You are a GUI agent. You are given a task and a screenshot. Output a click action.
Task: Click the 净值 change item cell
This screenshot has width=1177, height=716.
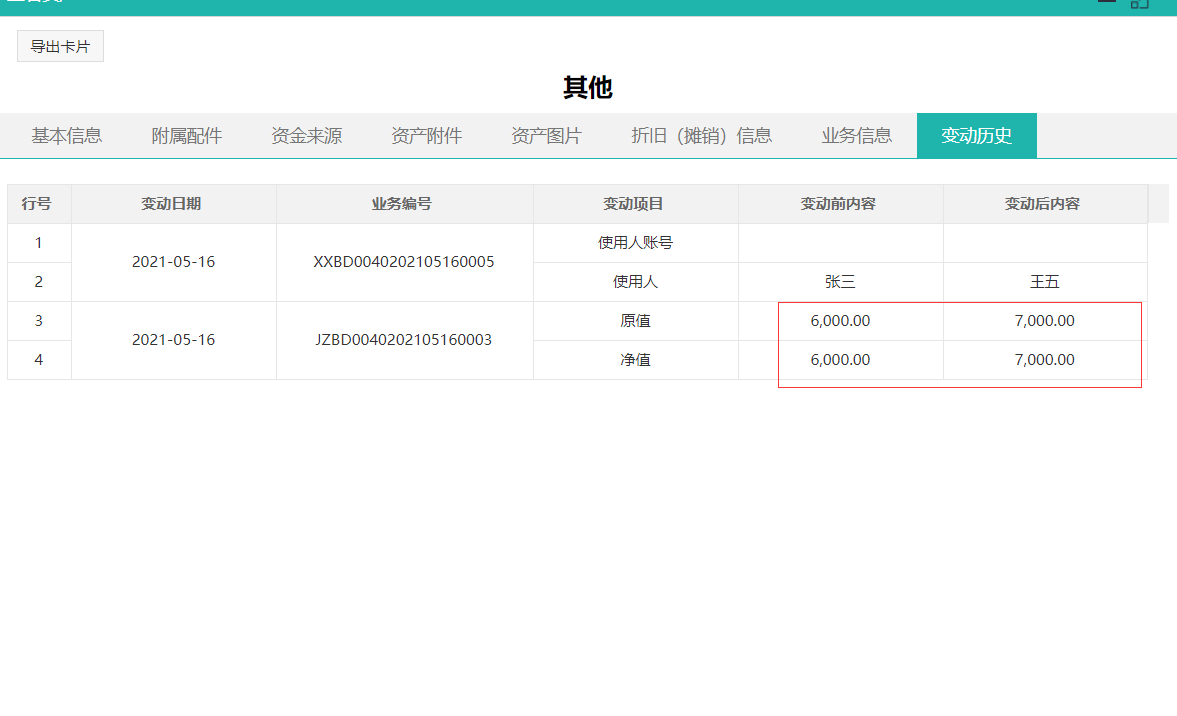pyautogui.click(x=636, y=360)
